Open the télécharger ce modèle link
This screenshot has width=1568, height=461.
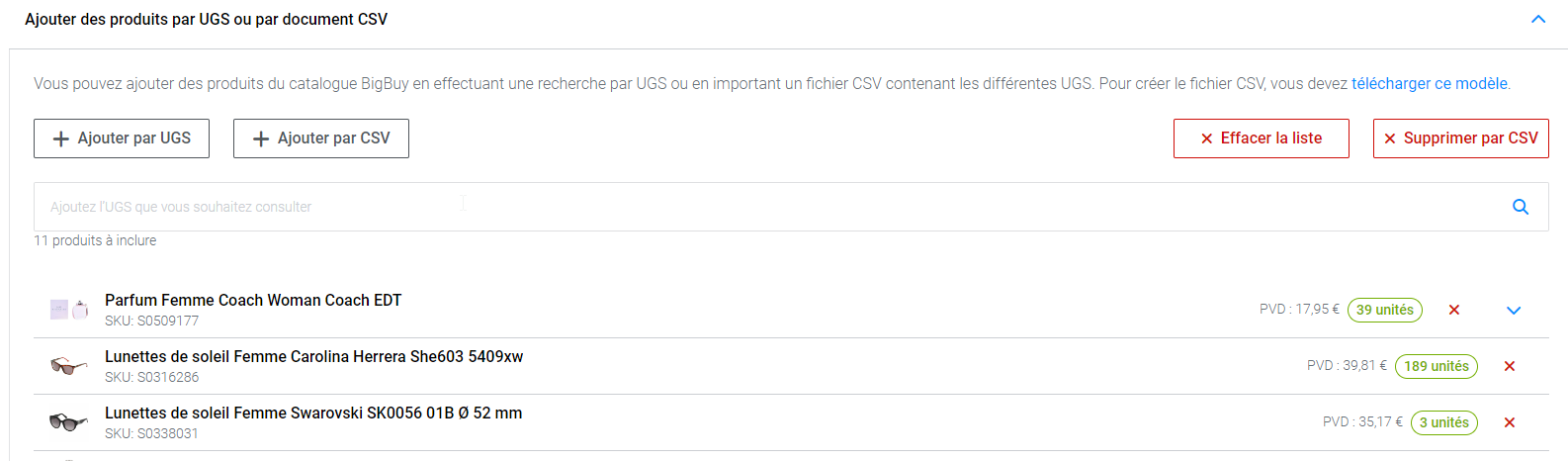point(1430,84)
